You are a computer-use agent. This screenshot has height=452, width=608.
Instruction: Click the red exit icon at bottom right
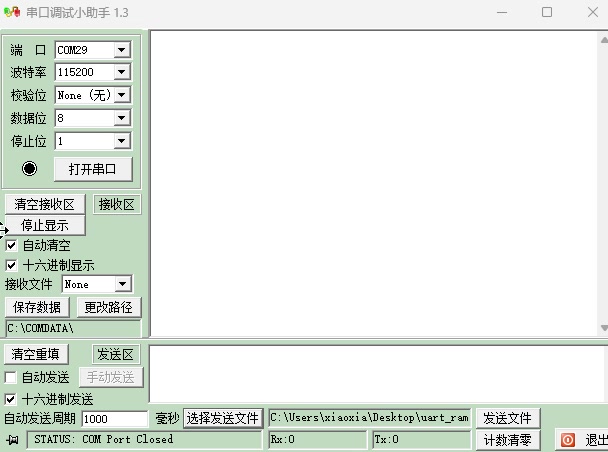567,440
